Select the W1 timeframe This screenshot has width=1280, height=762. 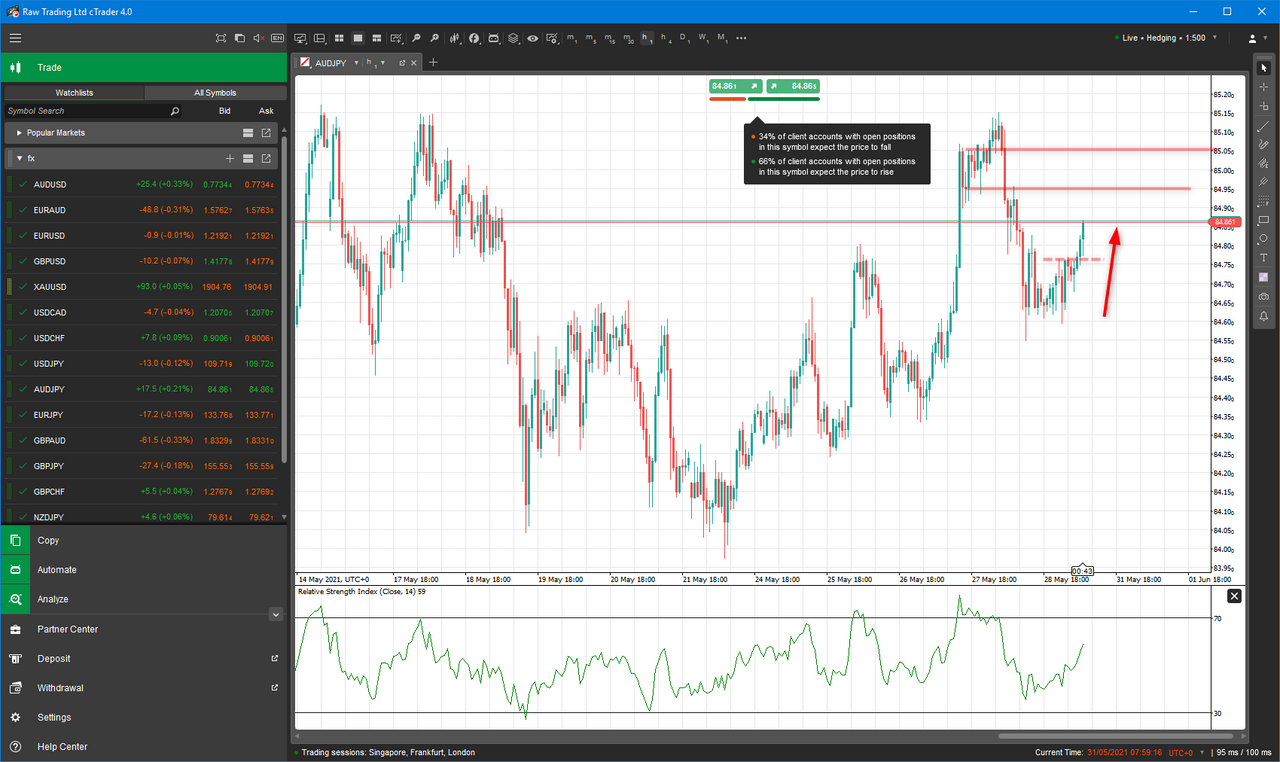point(704,38)
